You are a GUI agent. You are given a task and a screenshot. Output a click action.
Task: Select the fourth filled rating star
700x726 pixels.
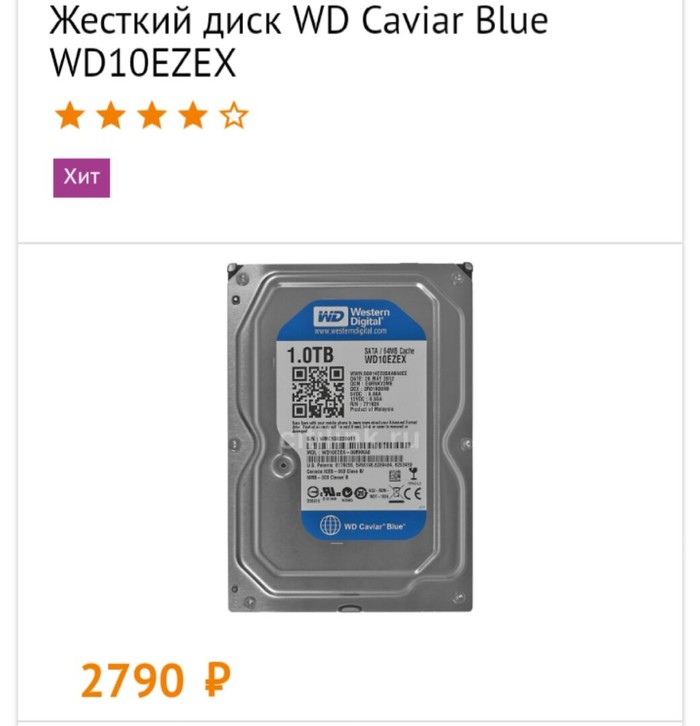[x=193, y=115]
